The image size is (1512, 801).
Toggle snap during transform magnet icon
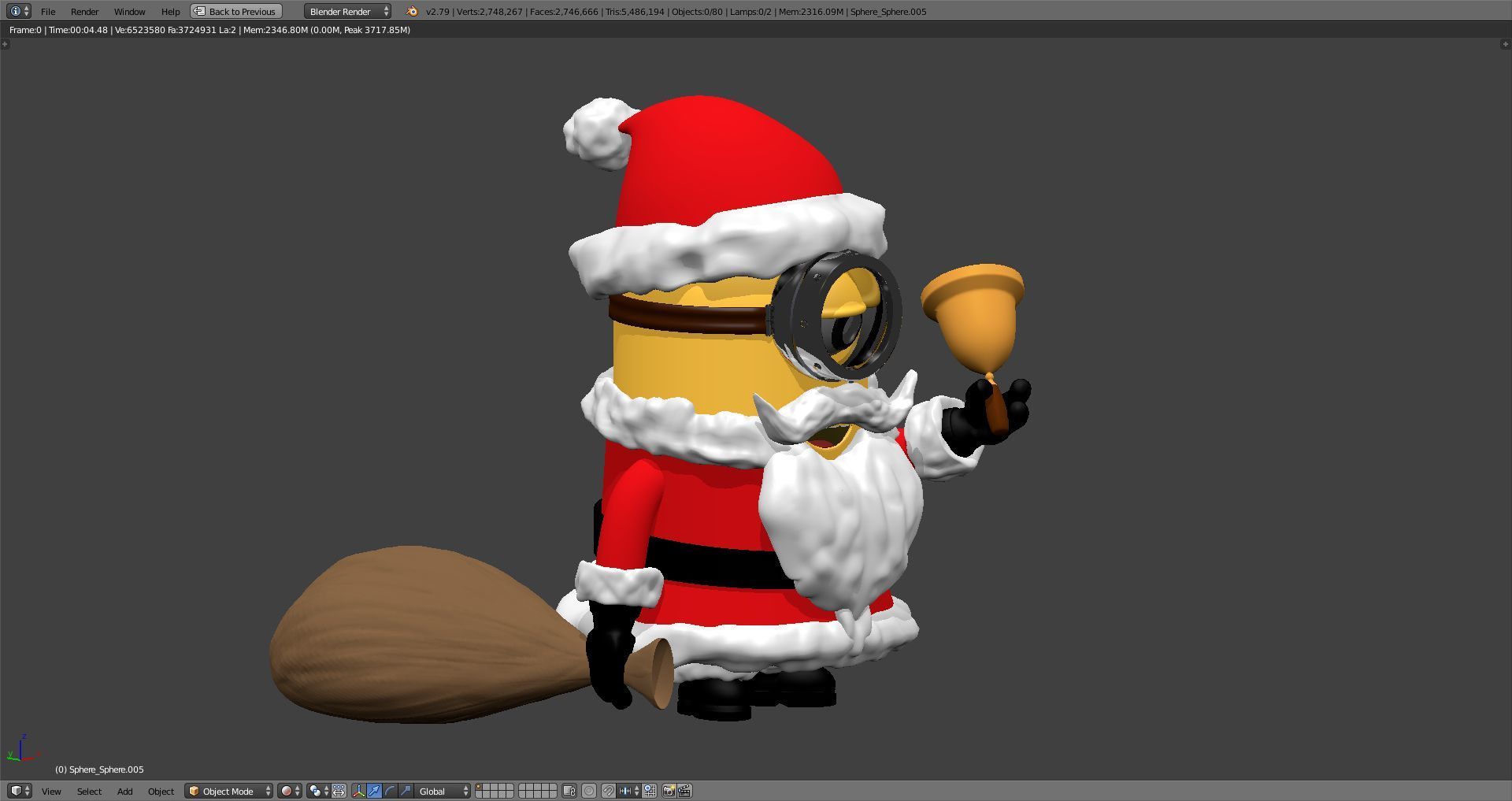point(609,791)
